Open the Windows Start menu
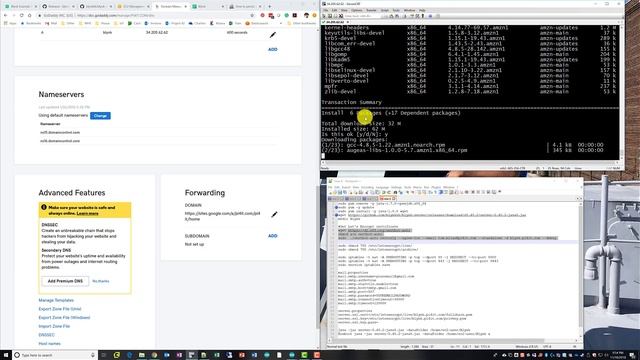Viewport: 640px width, 360px height. click(5, 355)
